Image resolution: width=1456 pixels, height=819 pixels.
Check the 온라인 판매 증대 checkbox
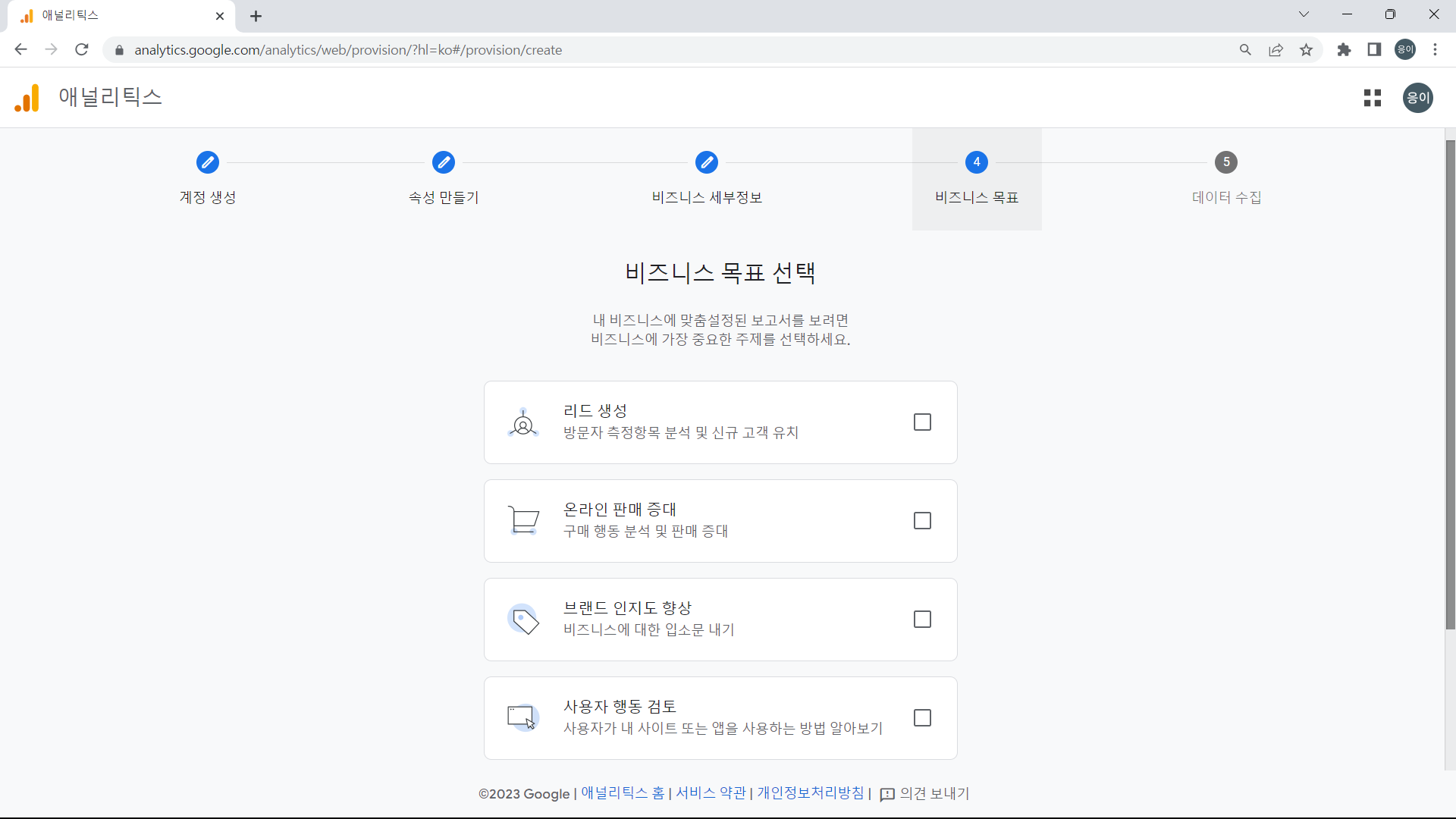pyautogui.click(x=922, y=521)
